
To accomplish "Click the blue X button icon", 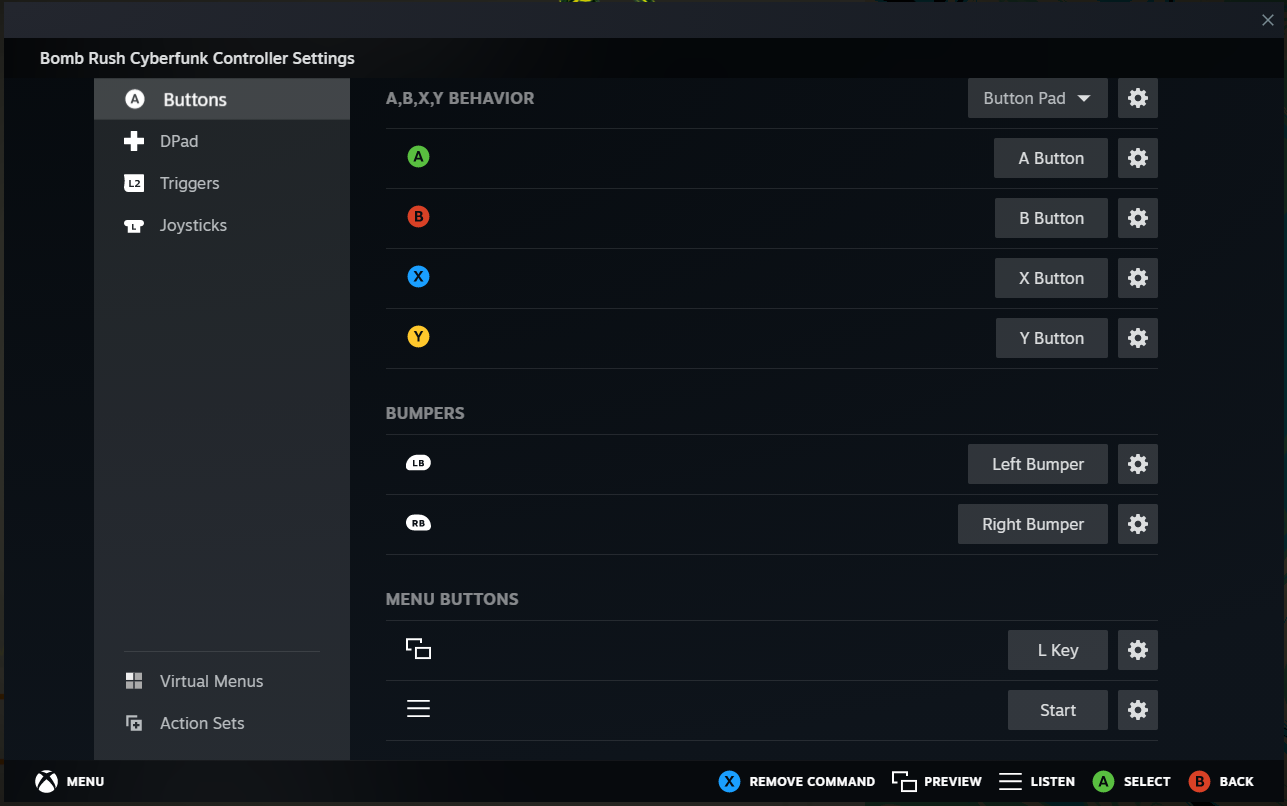I will (x=418, y=277).
